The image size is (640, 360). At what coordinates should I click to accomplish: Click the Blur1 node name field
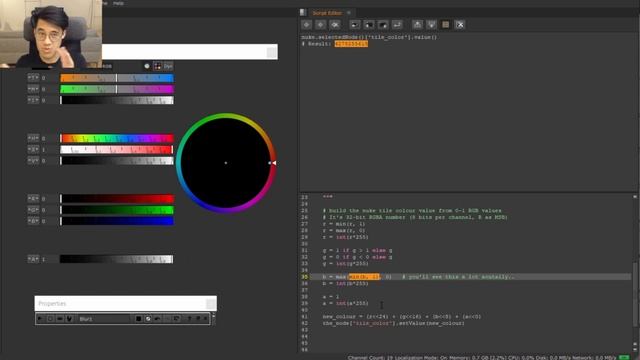click(x=103, y=319)
